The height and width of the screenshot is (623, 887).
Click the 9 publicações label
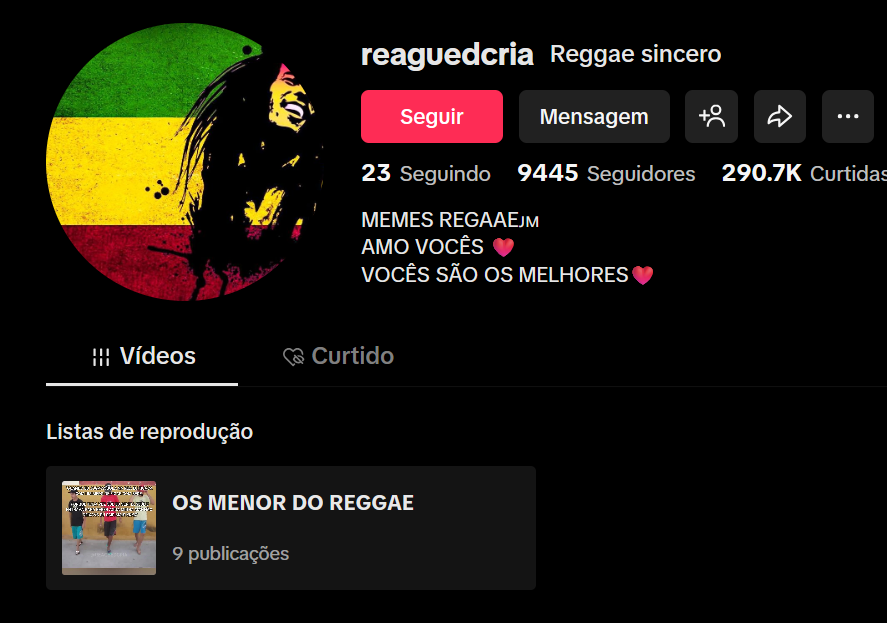tap(231, 553)
